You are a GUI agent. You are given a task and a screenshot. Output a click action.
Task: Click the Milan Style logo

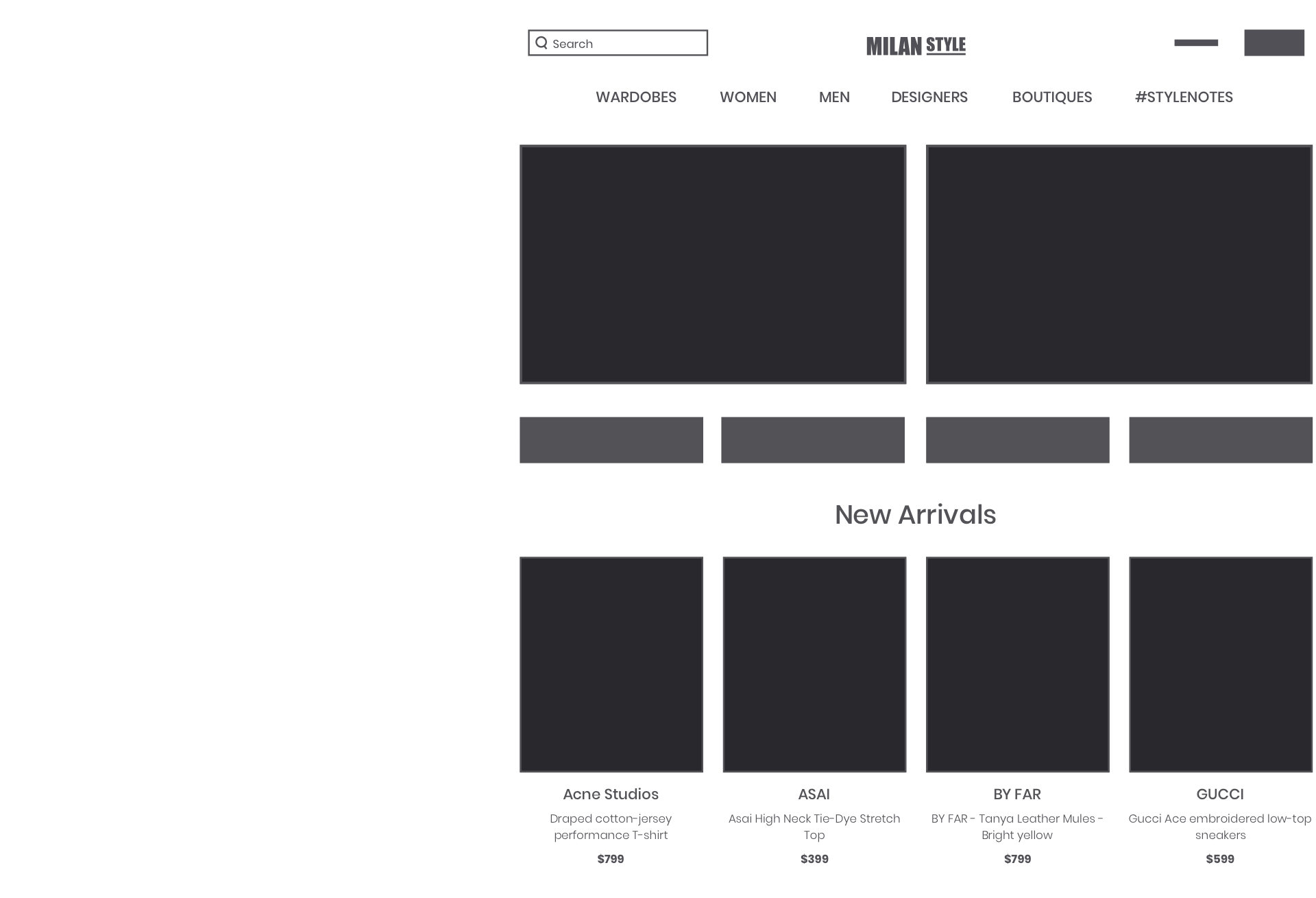(915, 45)
